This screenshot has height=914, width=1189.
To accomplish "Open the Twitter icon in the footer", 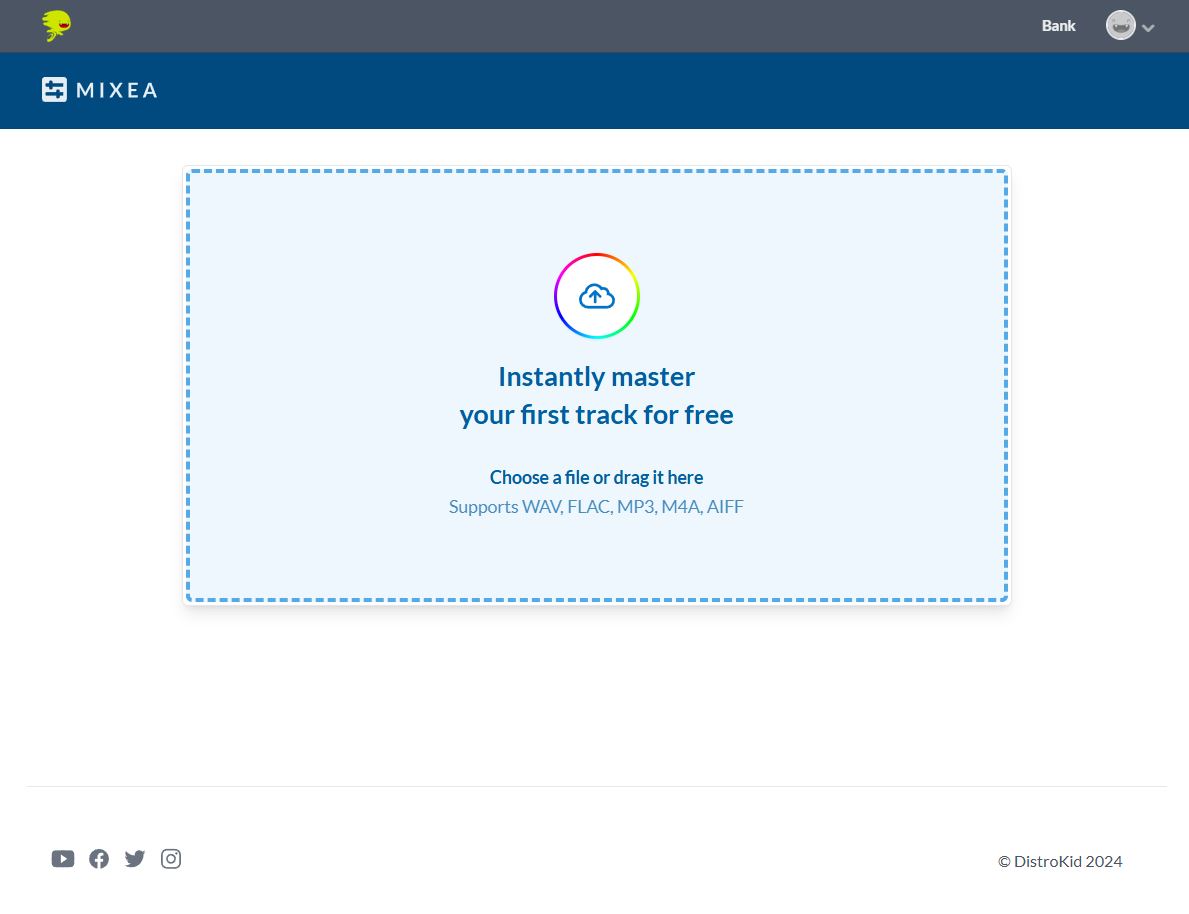I will 134,858.
